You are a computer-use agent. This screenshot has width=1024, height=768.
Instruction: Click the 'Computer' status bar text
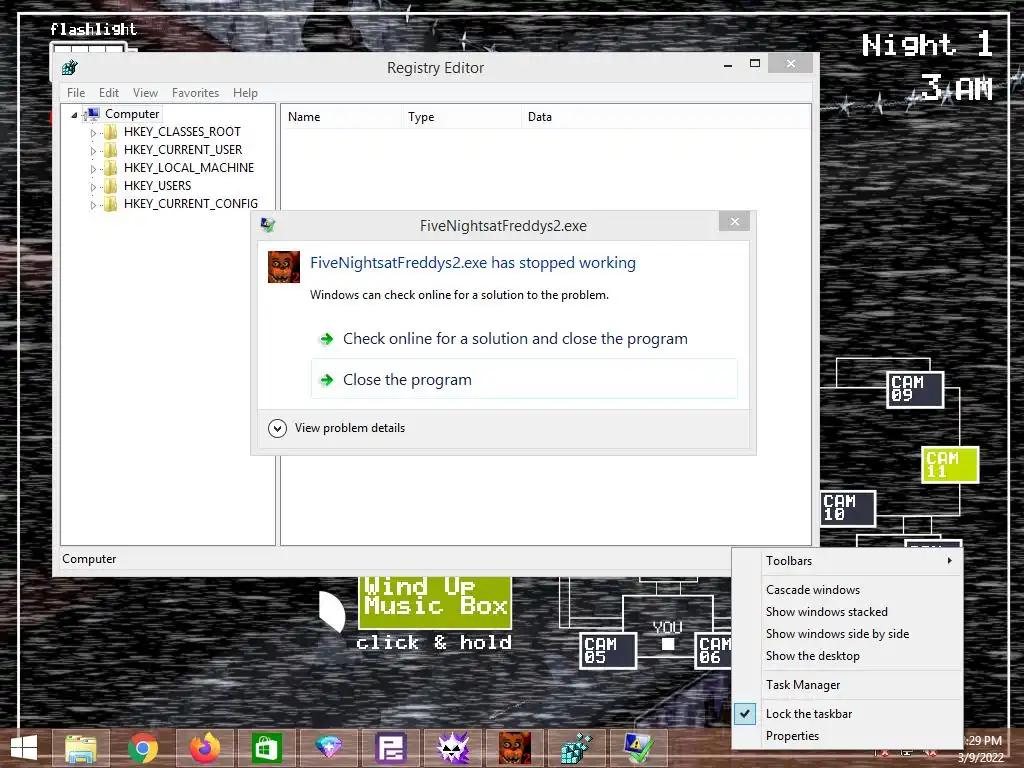[89, 559]
